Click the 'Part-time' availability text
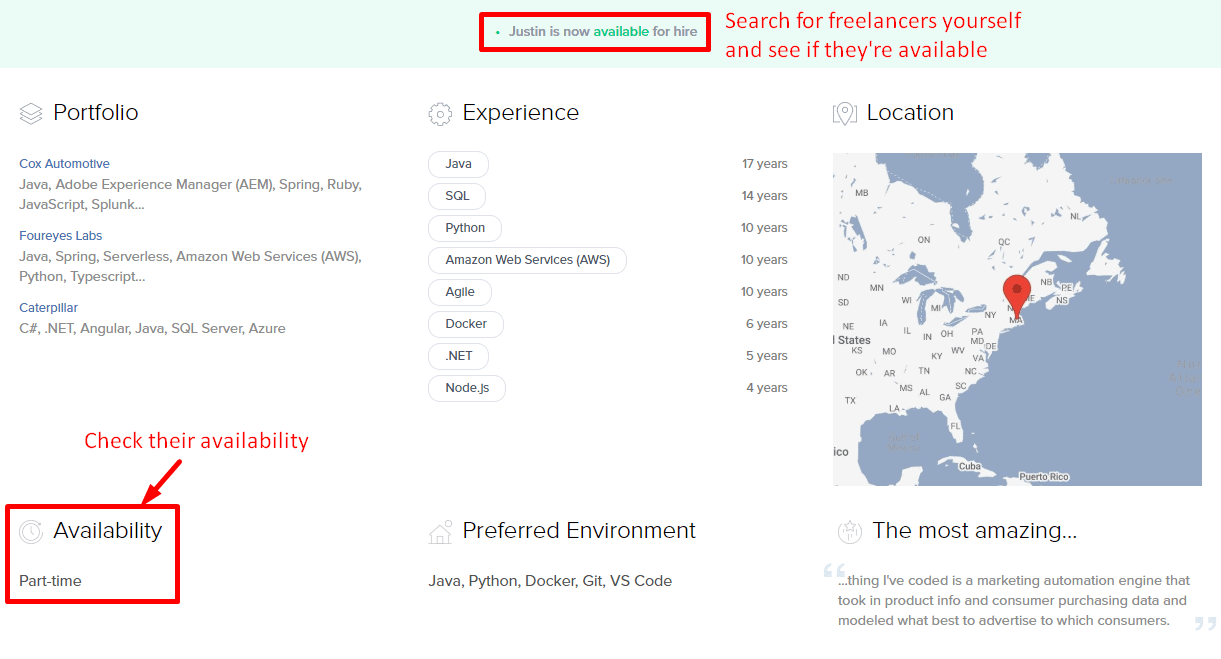This screenshot has width=1221, height=659. point(50,581)
